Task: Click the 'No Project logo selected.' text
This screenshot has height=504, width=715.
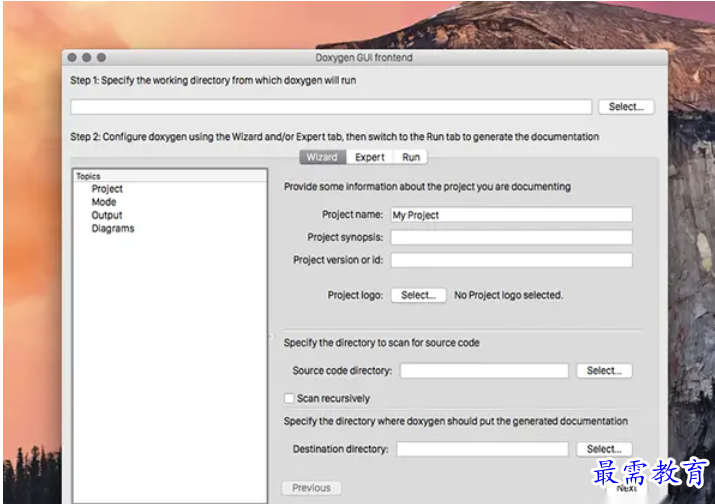Action: click(508, 295)
